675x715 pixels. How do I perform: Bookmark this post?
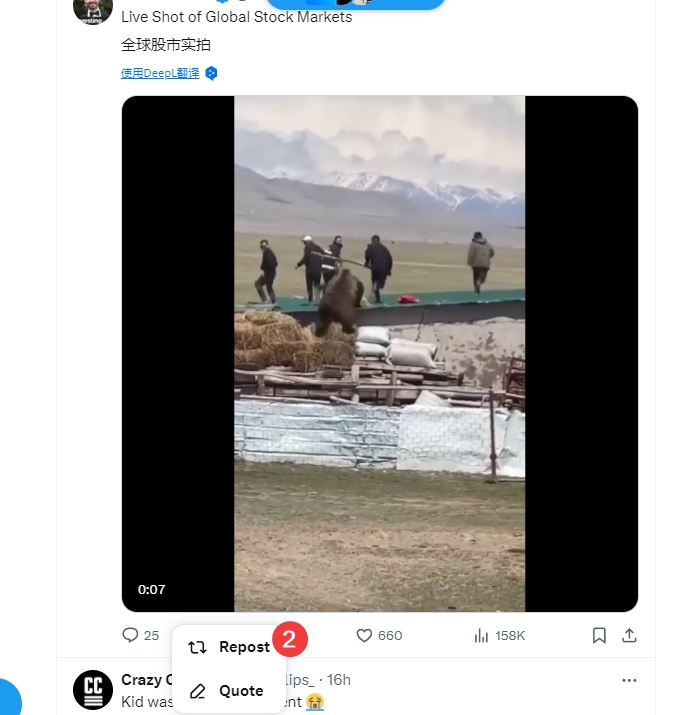(599, 635)
